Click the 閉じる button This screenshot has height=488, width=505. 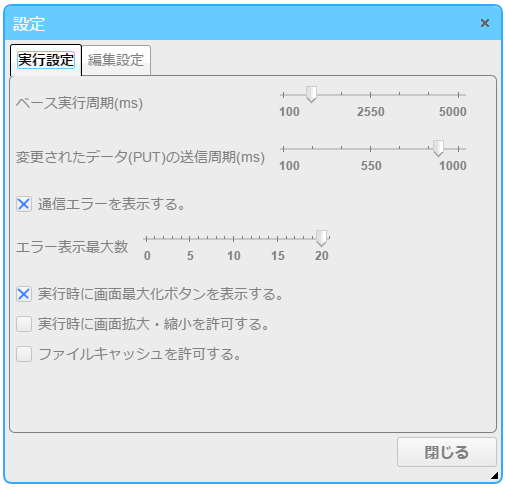[446, 452]
